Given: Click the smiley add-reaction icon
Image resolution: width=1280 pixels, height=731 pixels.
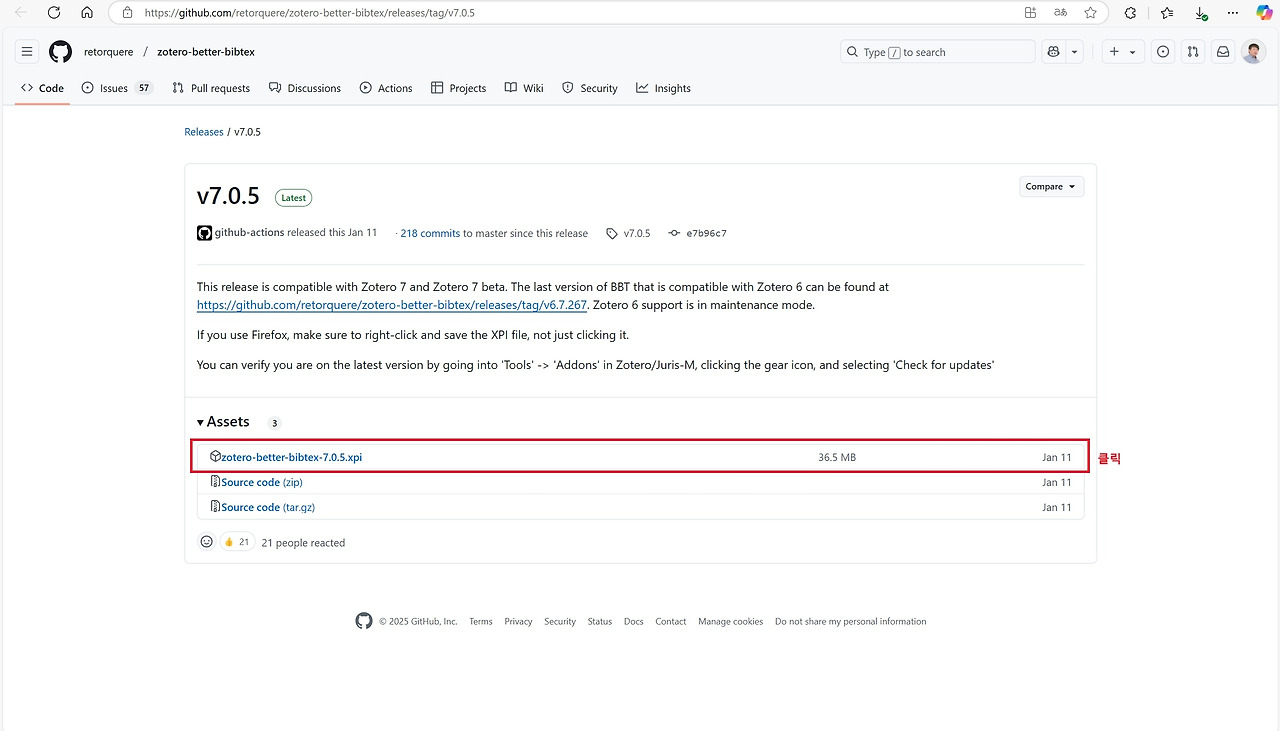Looking at the screenshot, I should tap(207, 542).
